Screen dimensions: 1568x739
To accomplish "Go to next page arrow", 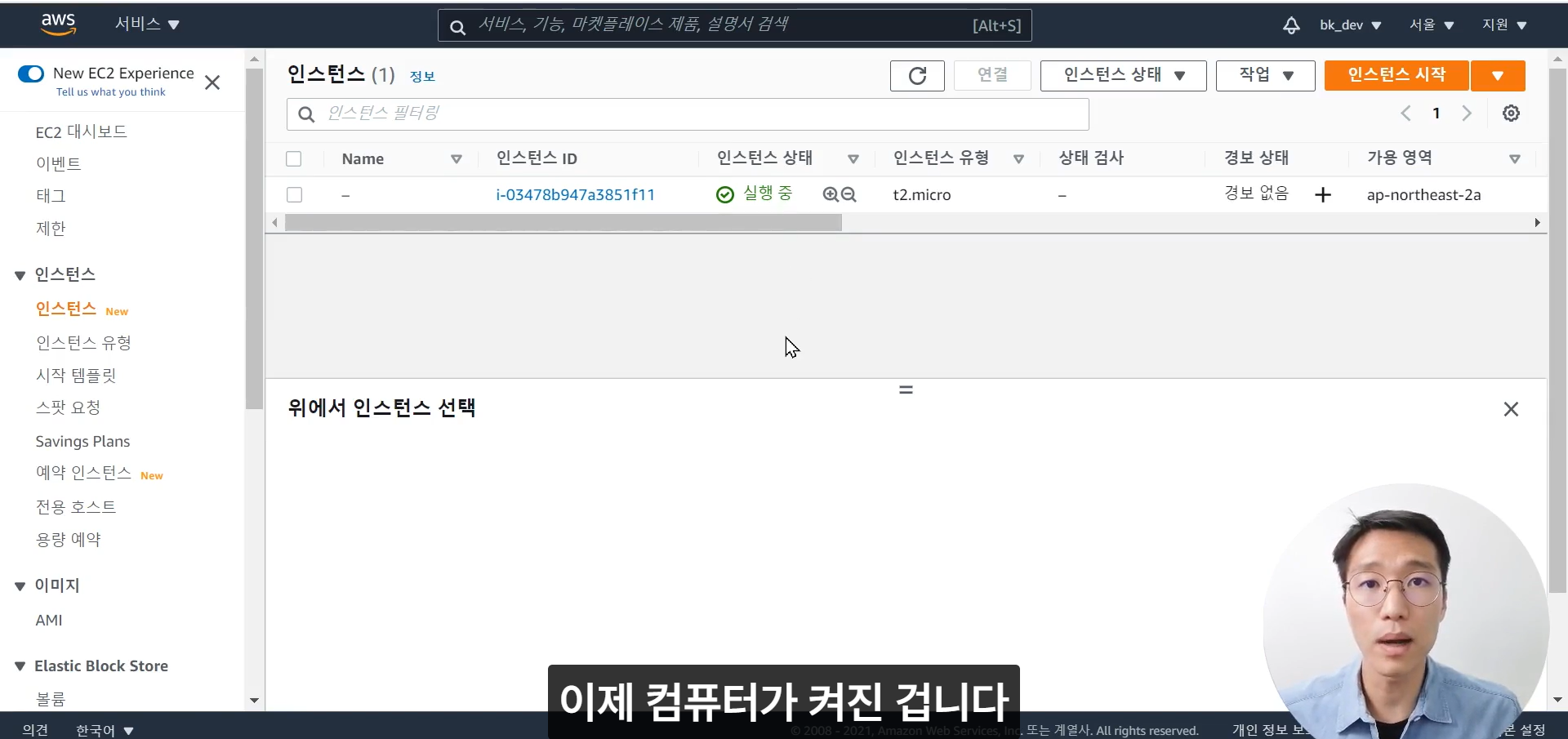I will click(x=1467, y=114).
